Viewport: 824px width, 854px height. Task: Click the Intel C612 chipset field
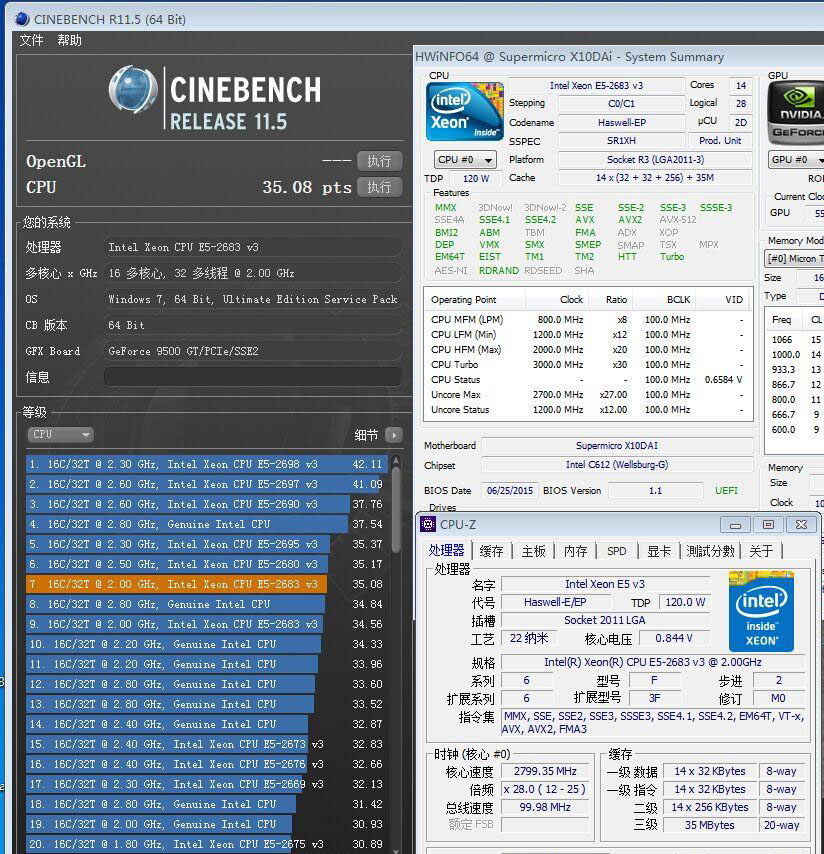pos(617,465)
